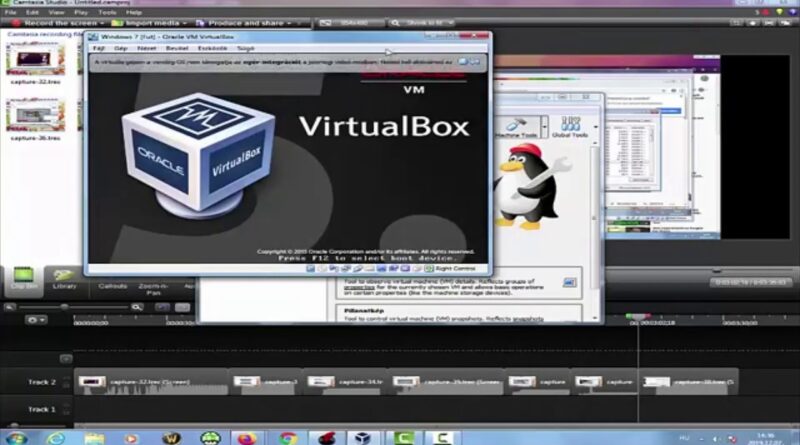The height and width of the screenshot is (445, 800).
Task: Open Camtasia's Tools menu
Action: point(107,12)
